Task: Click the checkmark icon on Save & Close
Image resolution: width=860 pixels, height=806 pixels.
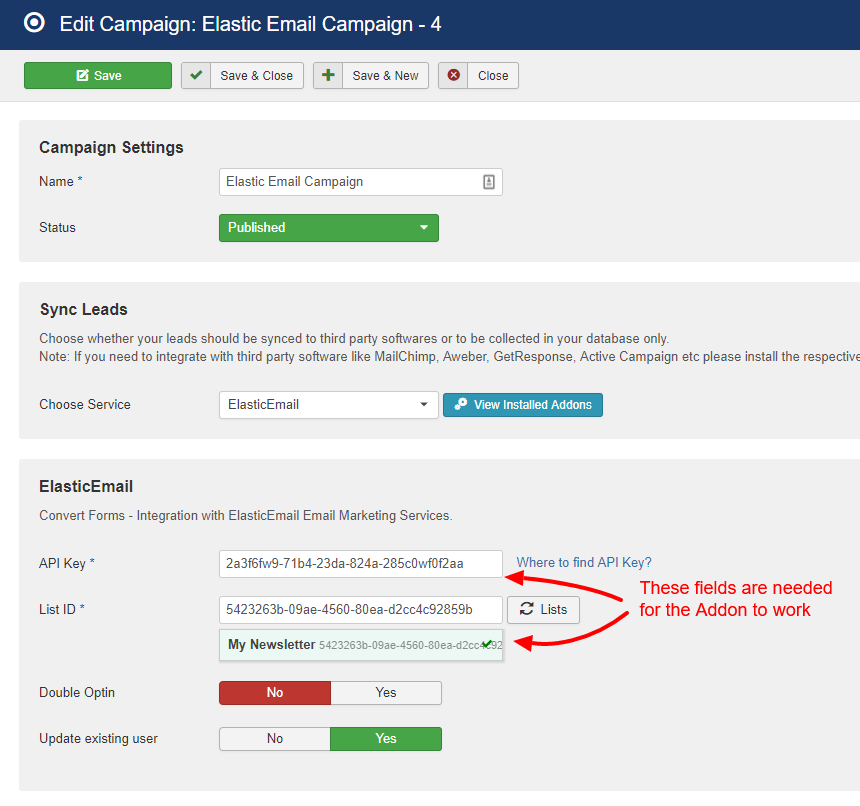Action: click(196, 75)
